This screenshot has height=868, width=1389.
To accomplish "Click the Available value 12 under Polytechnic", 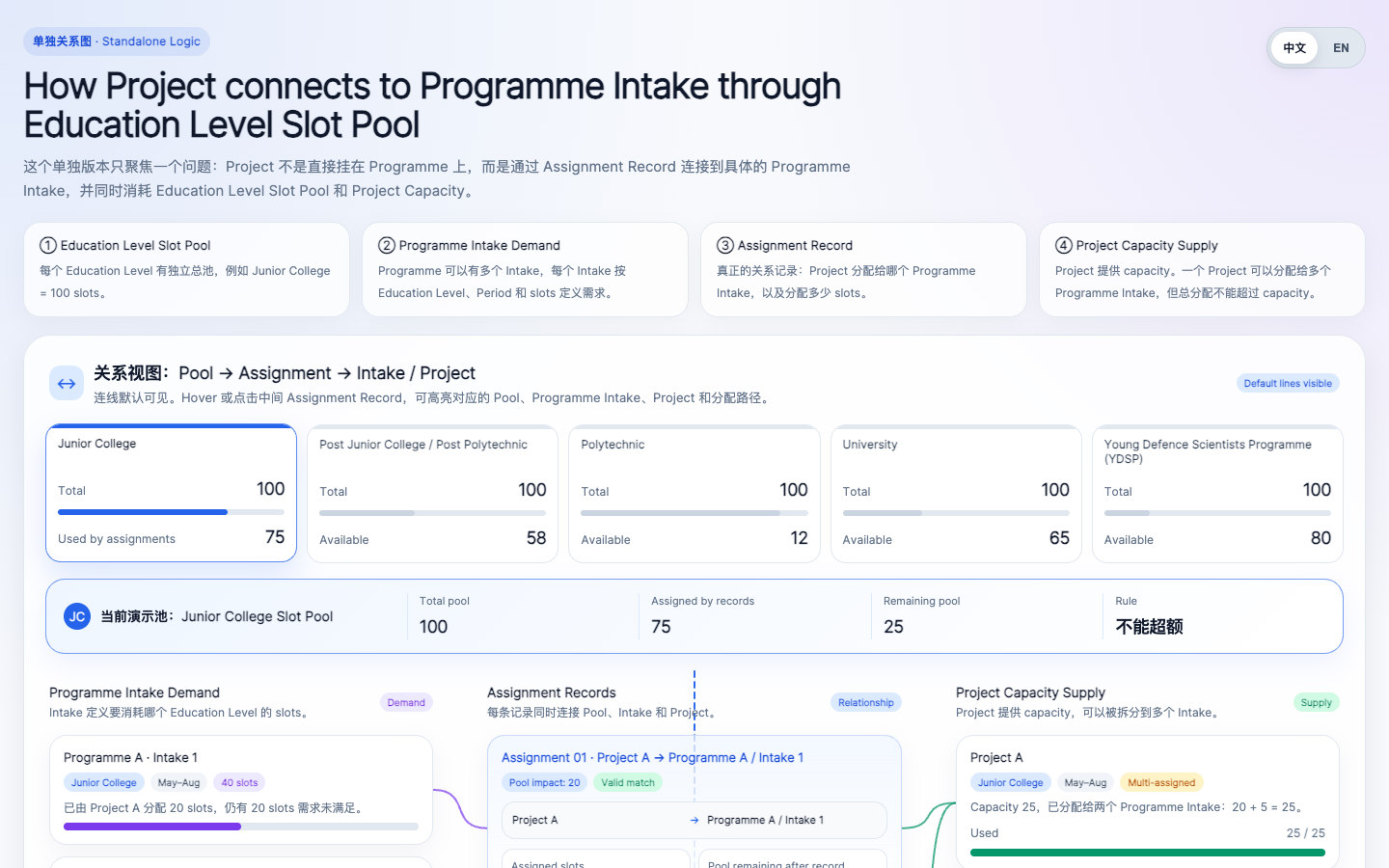I will pos(799,538).
